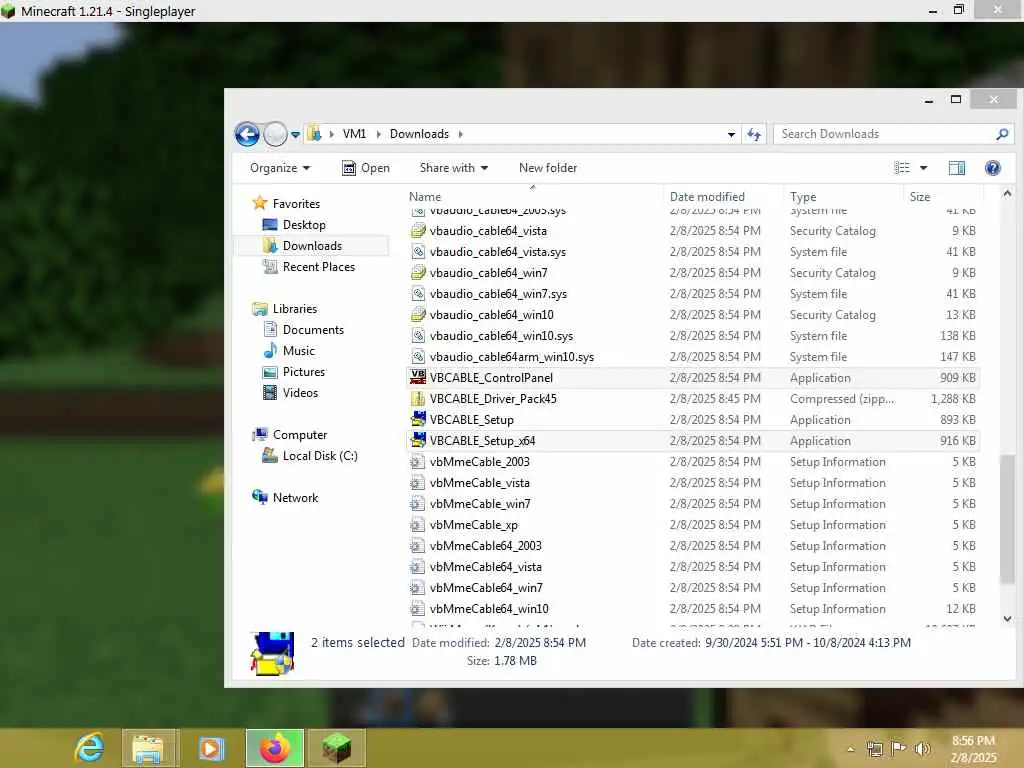Screen dimensions: 1024x768
Task: Sort by Date modified column header
Action: (x=707, y=197)
